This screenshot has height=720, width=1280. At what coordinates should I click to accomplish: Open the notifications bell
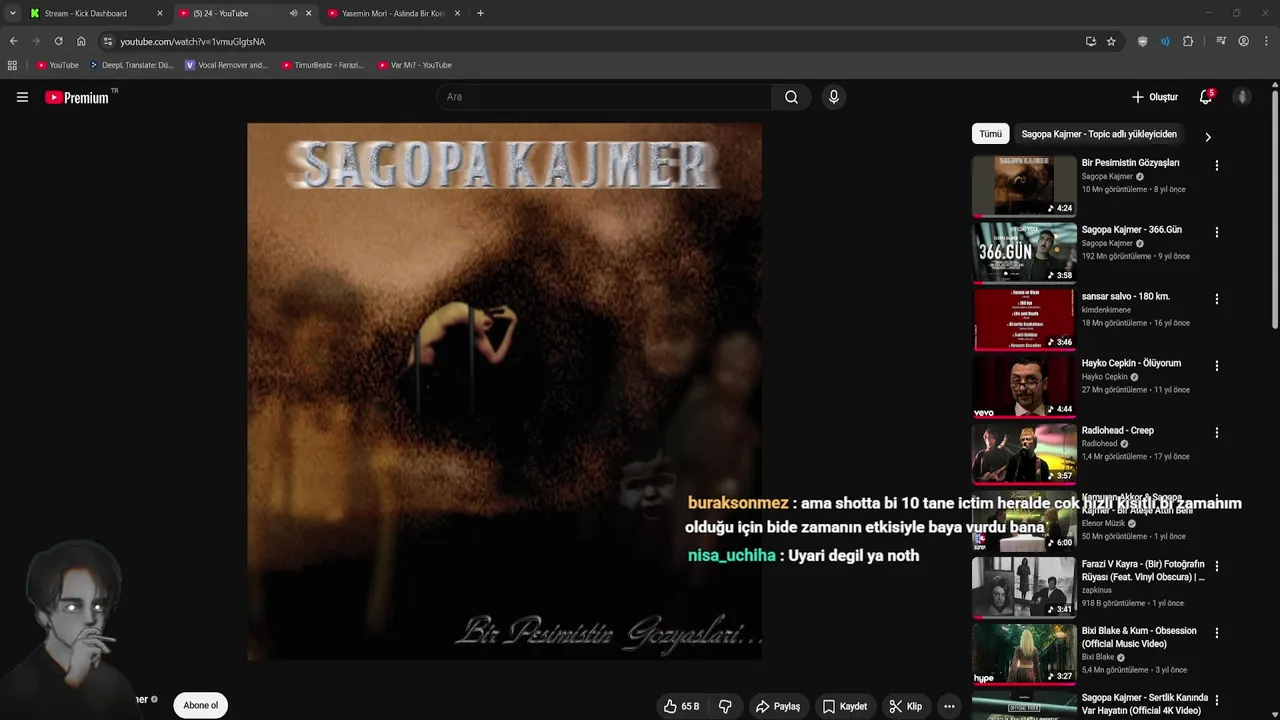pos(1205,97)
